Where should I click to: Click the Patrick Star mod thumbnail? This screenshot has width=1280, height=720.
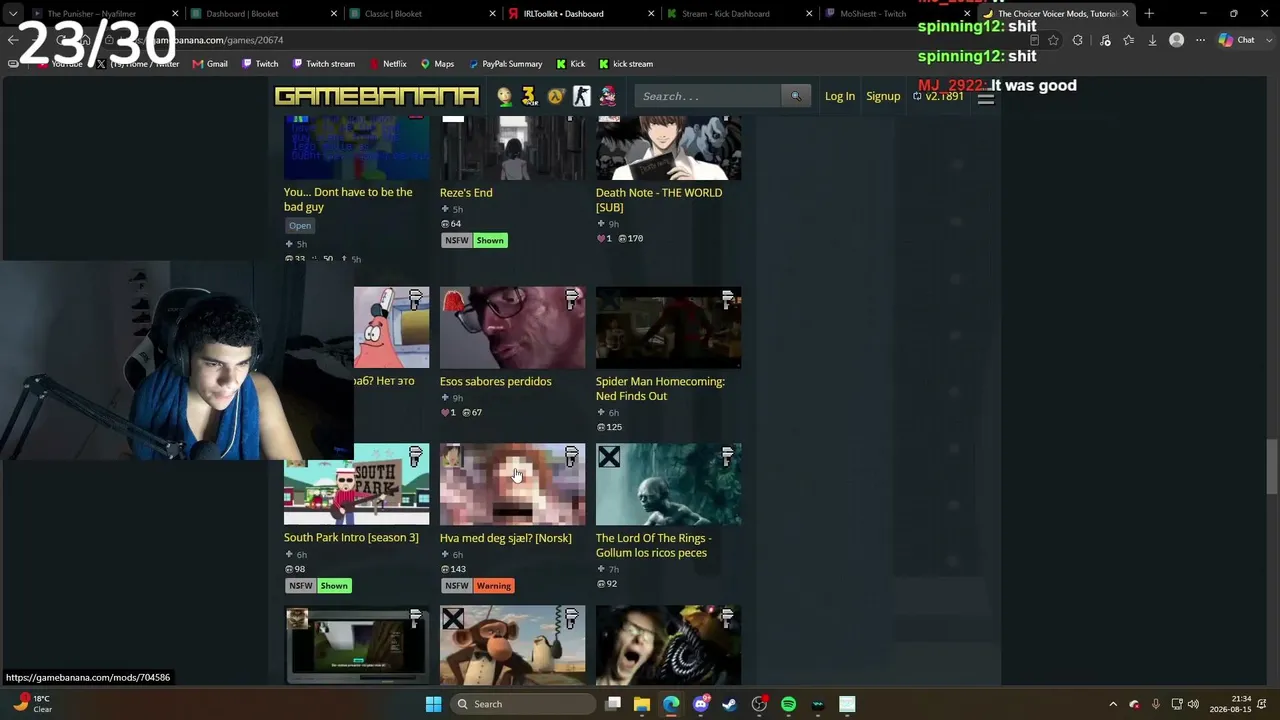point(391,328)
